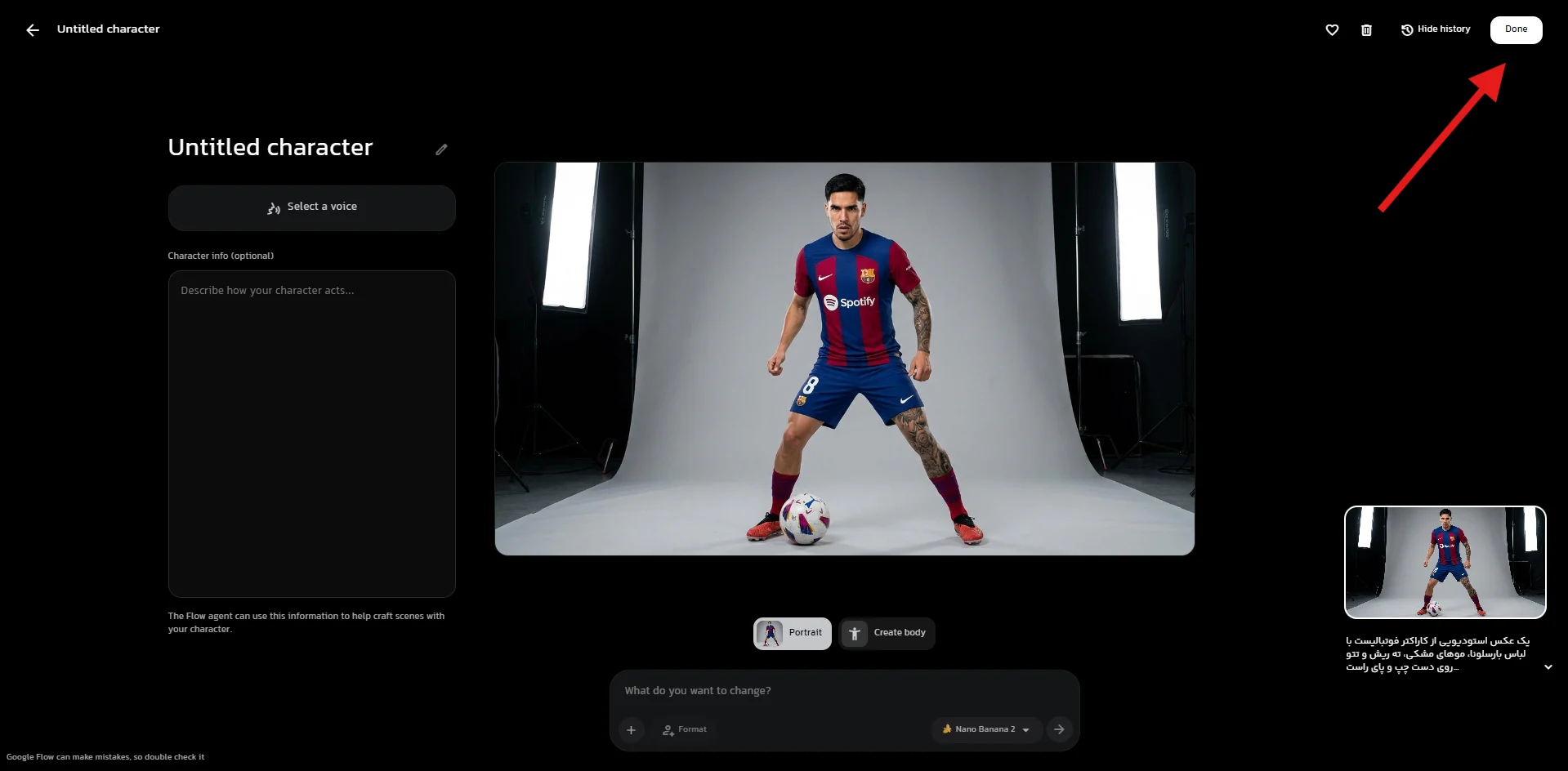This screenshot has width=1568, height=771.
Task: Click the Untitled character heading title
Action: [x=270, y=147]
